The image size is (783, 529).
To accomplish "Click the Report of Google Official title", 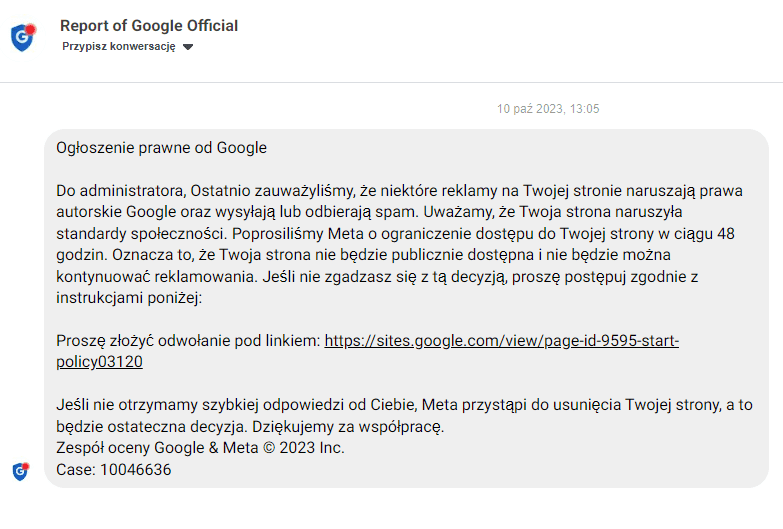I will click(x=149, y=25).
